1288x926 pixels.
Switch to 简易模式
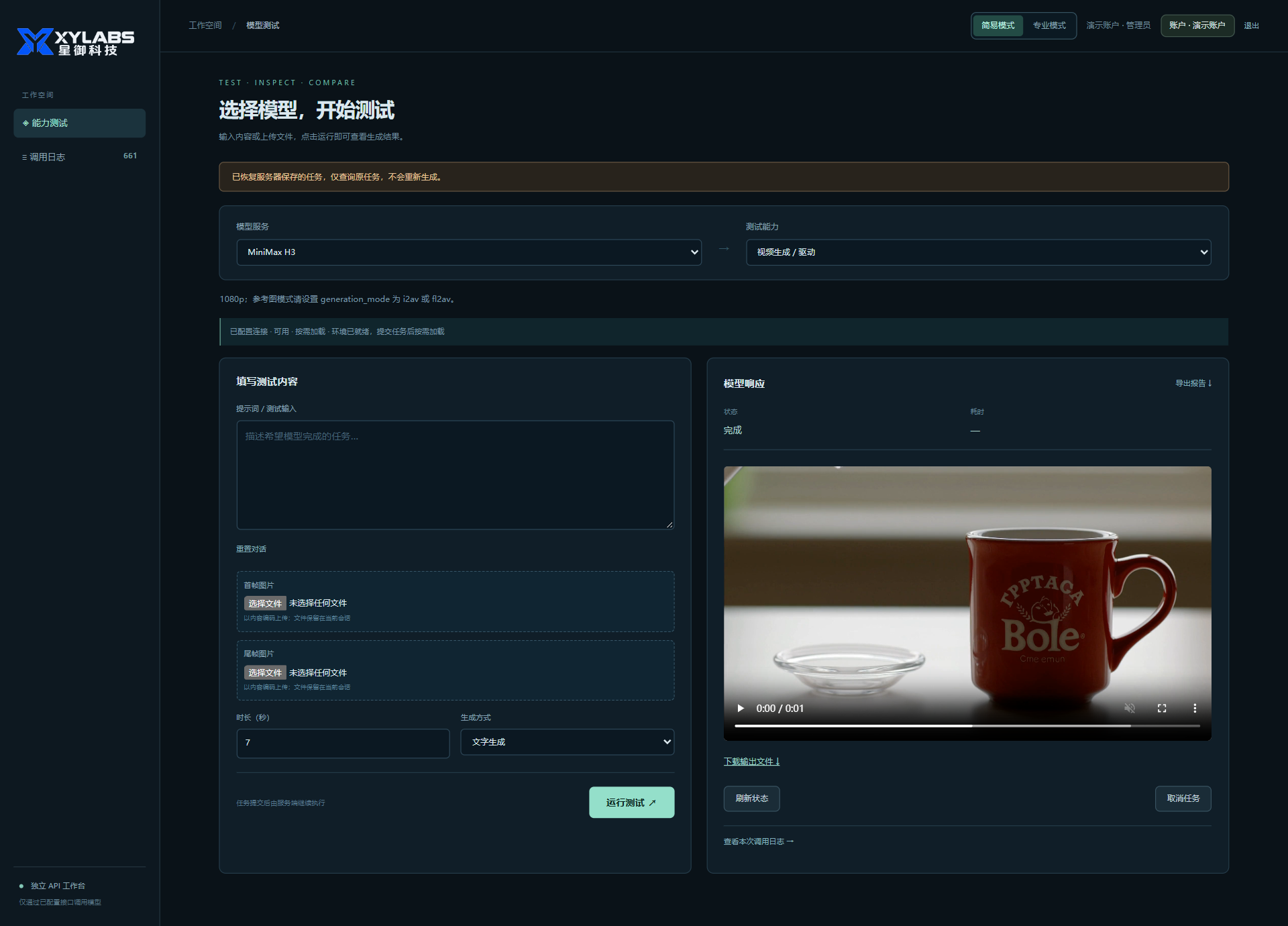[x=998, y=25]
